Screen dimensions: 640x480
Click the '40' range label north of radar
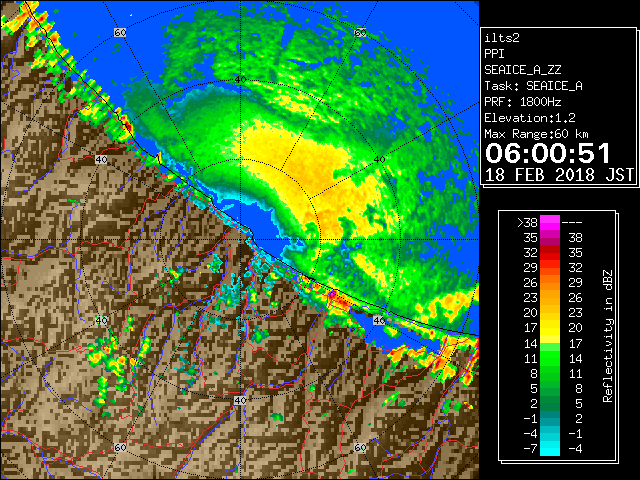(x=240, y=79)
